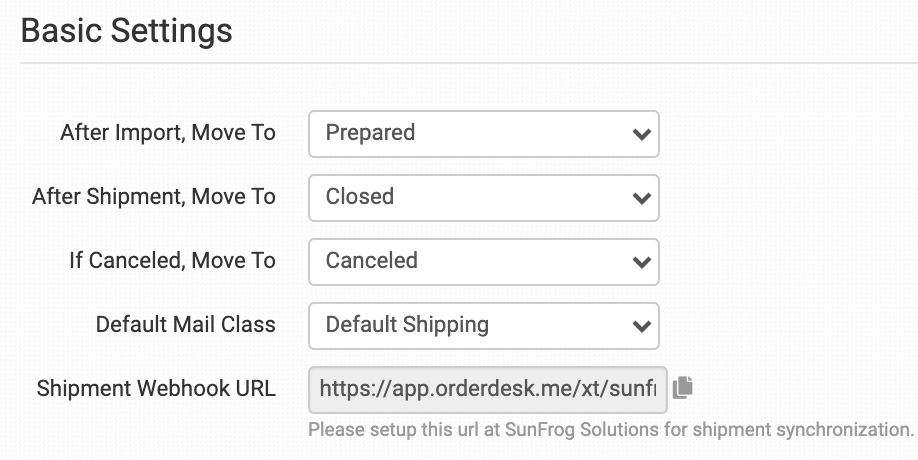The height and width of the screenshot is (460, 918).
Task: Open the Default Mail Class dropdown
Action: coord(483,325)
